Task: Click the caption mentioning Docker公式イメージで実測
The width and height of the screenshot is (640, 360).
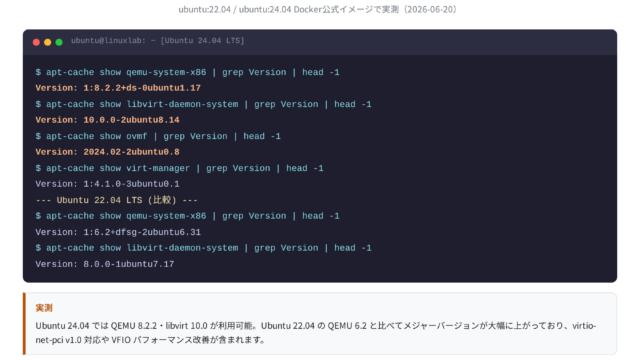Action: pyautogui.click(x=317, y=9)
